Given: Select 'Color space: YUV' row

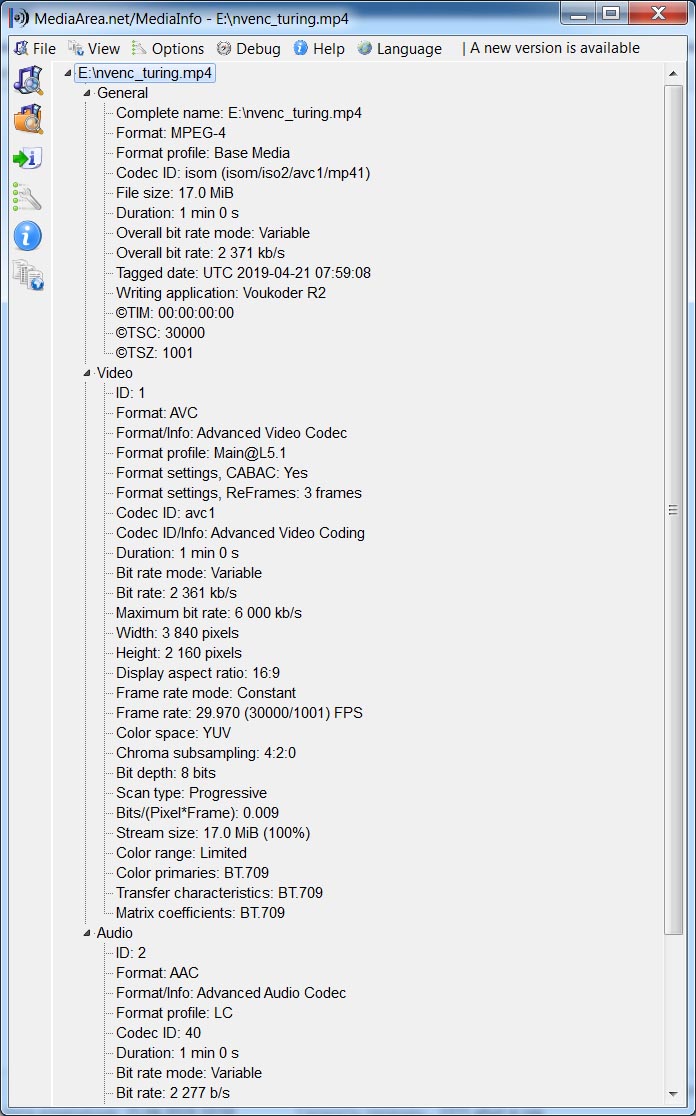Looking at the screenshot, I should 174,732.
